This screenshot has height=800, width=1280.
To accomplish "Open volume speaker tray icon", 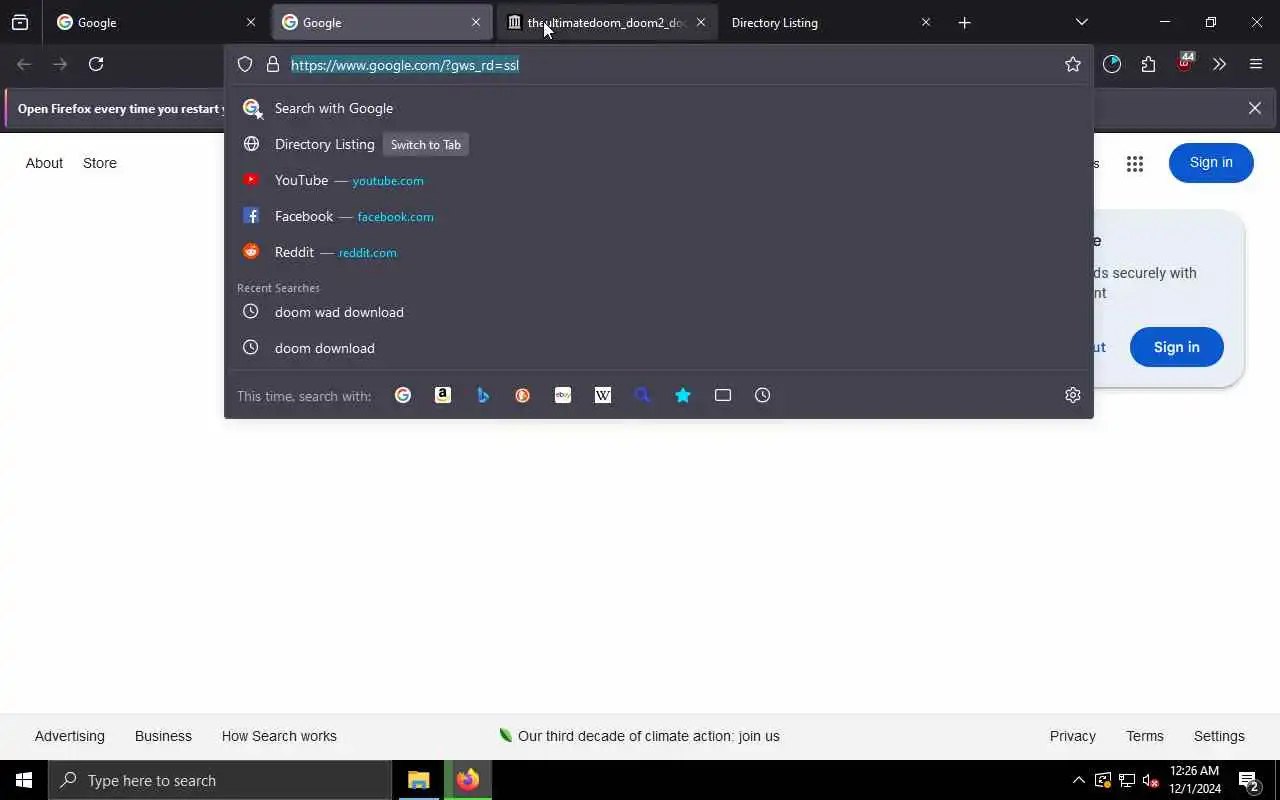I will point(1151,780).
